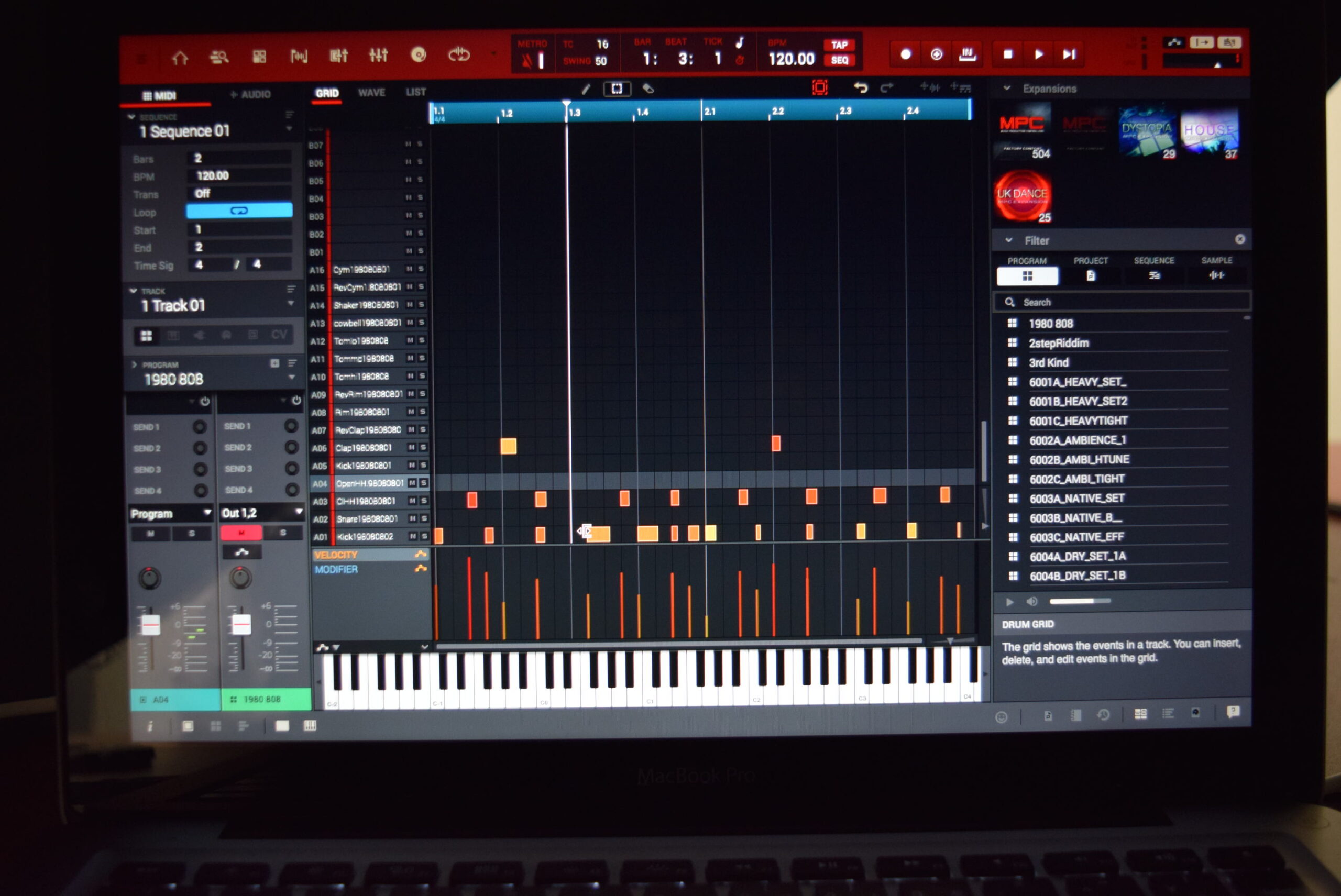Adjust the audition volume slider
The height and width of the screenshot is (896, 1341).
point(1080,601)
